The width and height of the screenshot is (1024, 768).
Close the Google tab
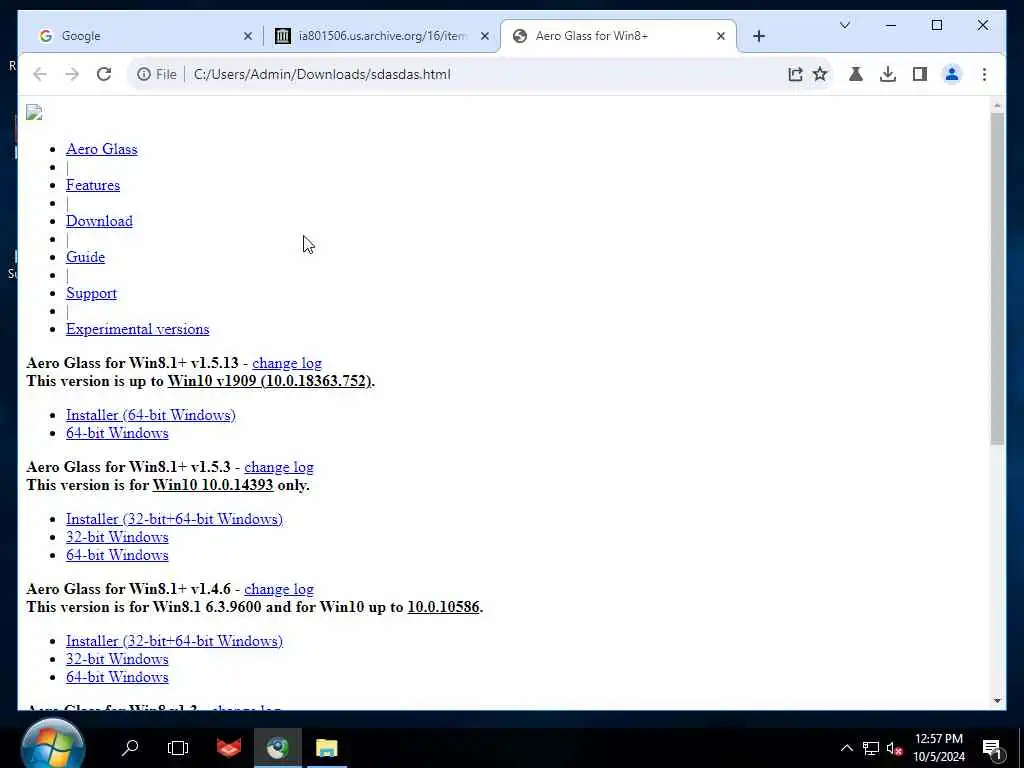click(x=248, y=37)
